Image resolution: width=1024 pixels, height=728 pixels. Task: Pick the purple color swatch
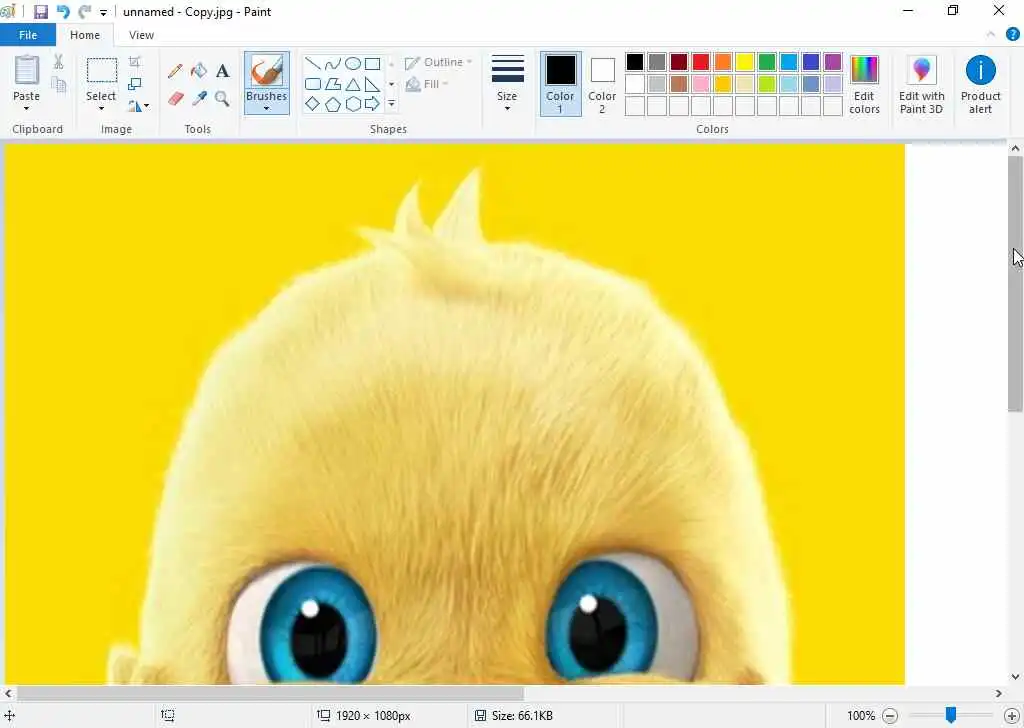click(833, 62)
